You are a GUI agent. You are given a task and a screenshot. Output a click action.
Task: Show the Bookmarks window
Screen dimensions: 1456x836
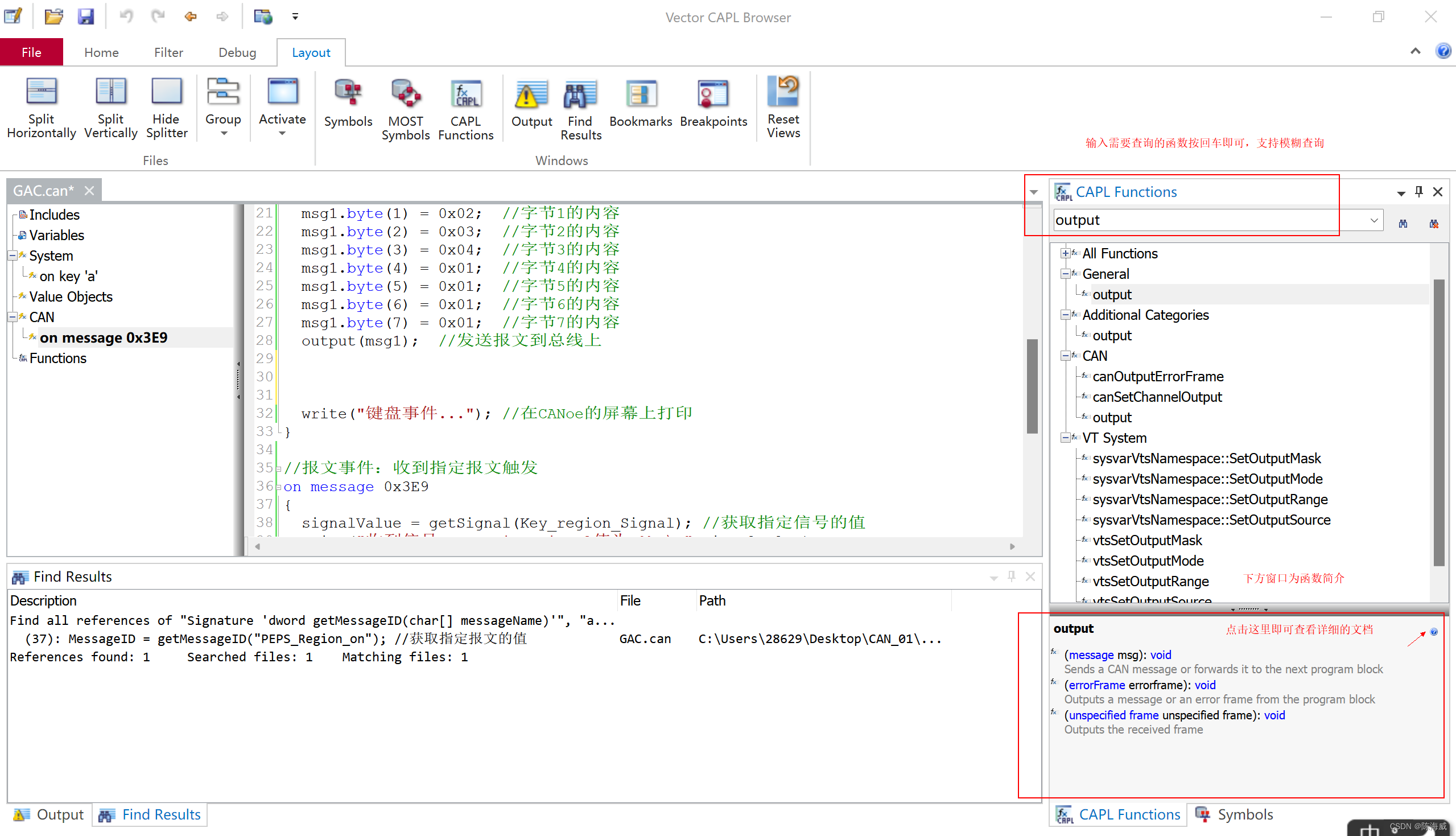pyautogui.click(x=641, y=94)
